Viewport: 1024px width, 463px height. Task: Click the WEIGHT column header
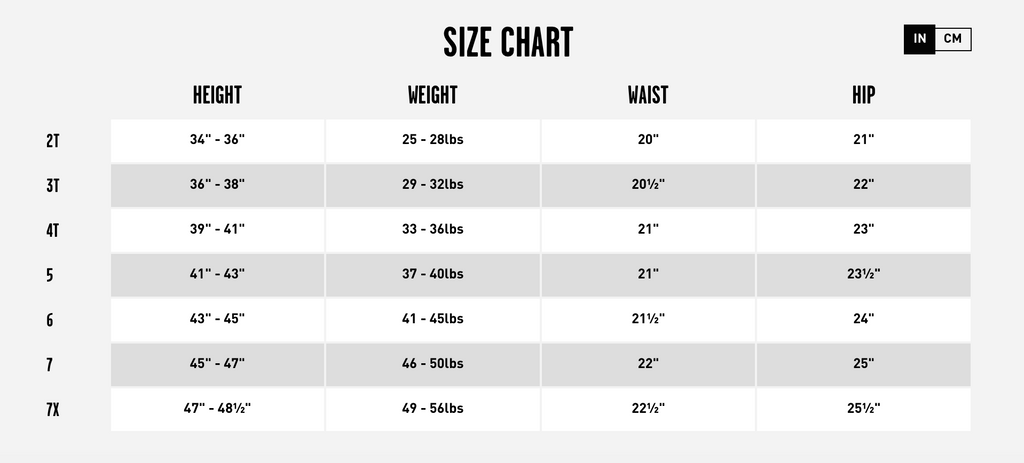432,95
